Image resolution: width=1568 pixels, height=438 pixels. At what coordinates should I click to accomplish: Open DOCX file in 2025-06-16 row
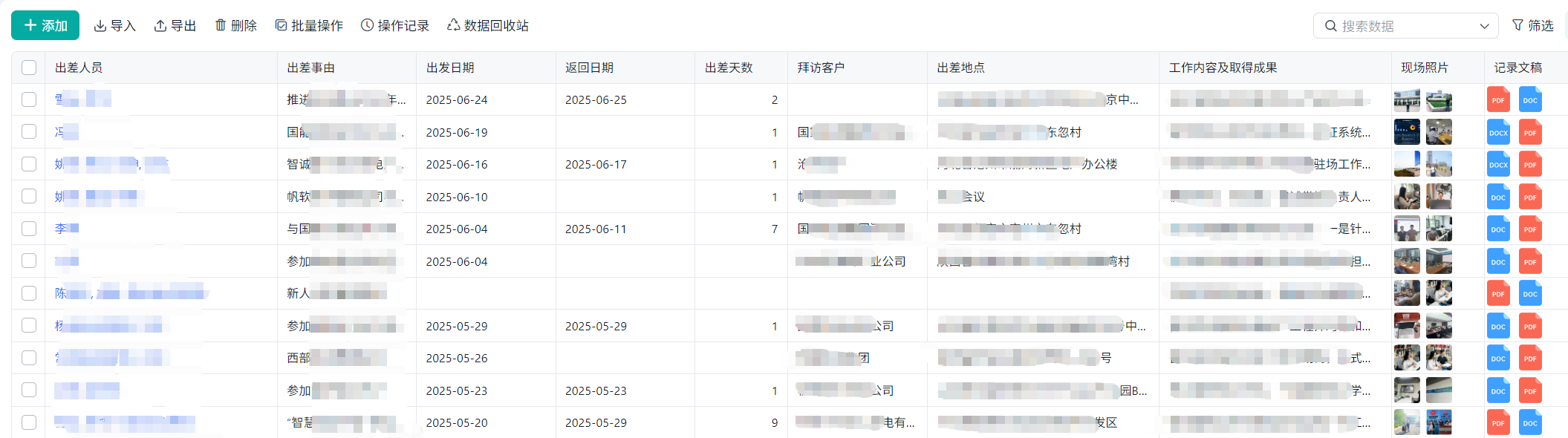[x=1498, y=165]
